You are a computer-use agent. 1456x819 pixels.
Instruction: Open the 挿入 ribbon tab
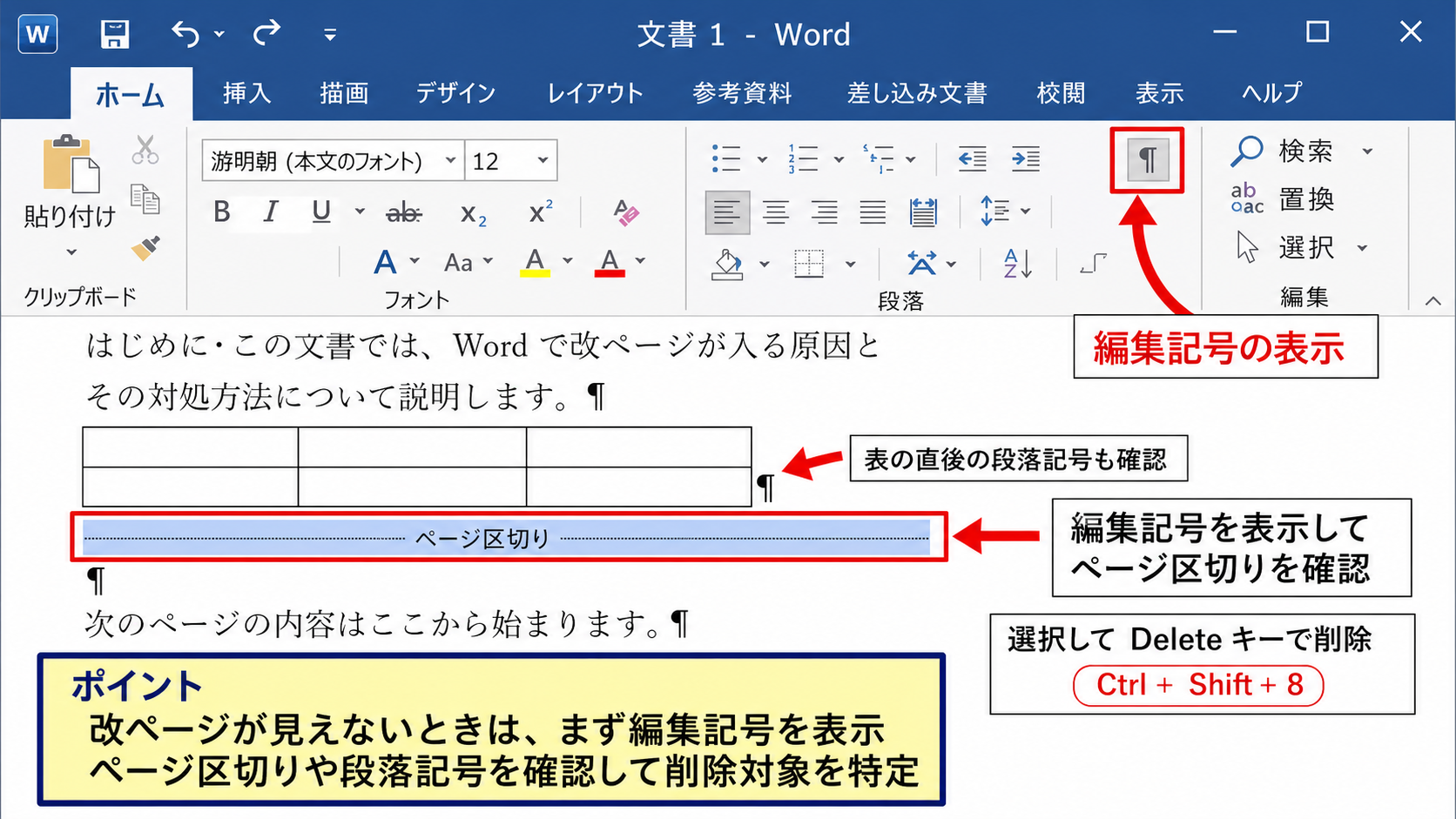[246, 93]
